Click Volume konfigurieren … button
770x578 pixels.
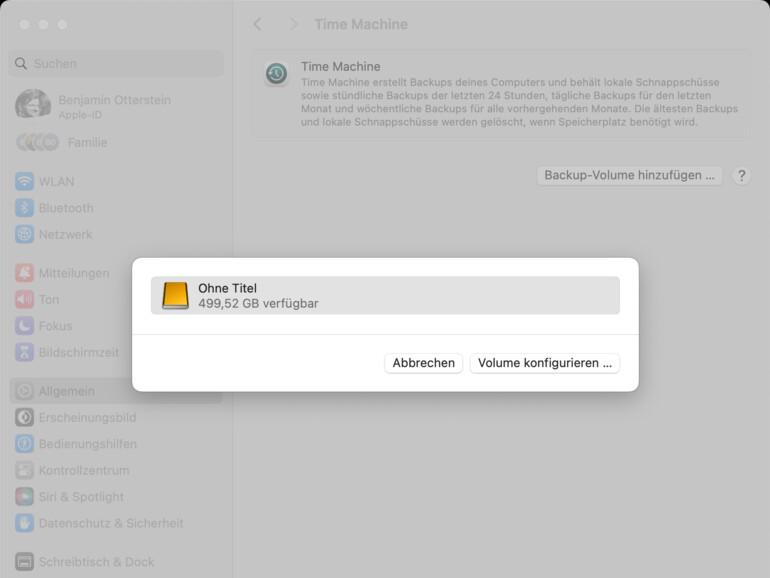pos(545,363)
